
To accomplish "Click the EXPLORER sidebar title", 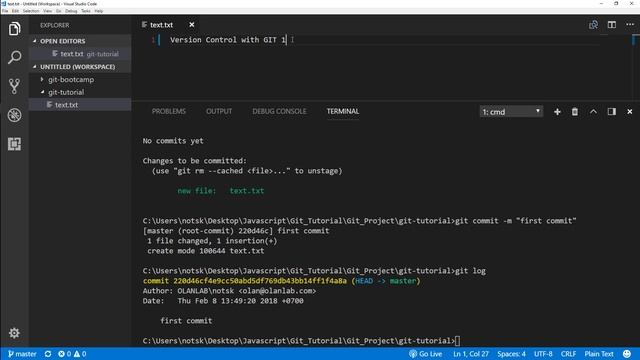I will [54, 25].
